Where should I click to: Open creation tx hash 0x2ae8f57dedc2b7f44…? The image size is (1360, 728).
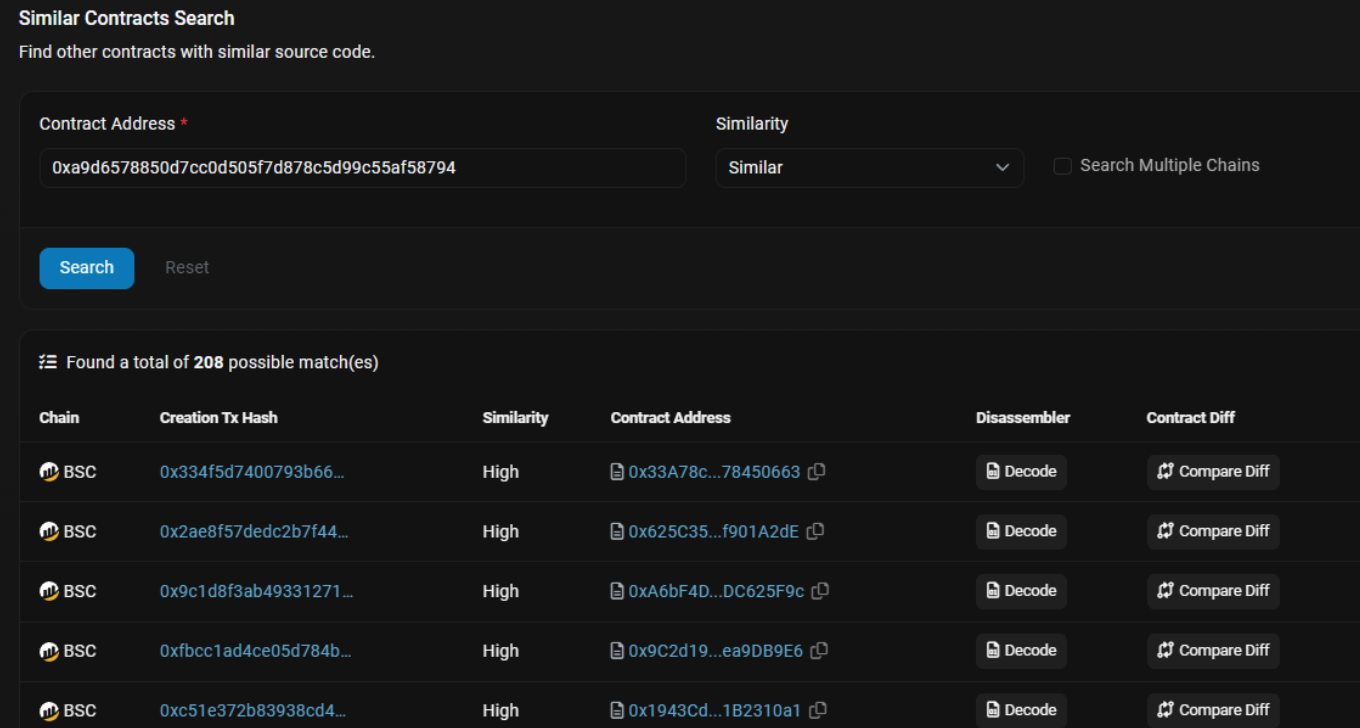tap(254, 531)
